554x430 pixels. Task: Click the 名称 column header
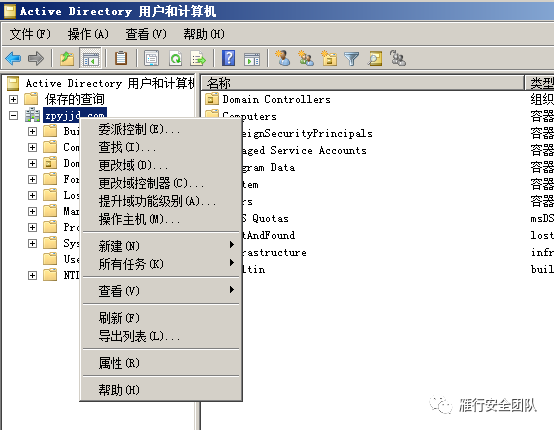tap(363, 83)
